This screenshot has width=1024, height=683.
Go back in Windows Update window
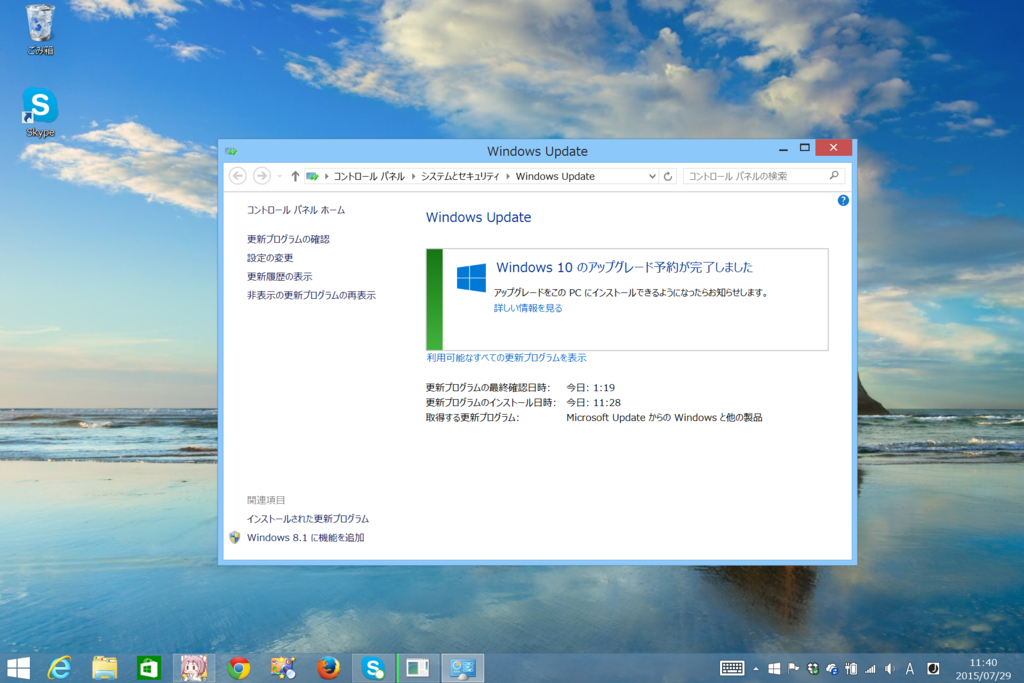pyautogui.click(x=238, y=176)
